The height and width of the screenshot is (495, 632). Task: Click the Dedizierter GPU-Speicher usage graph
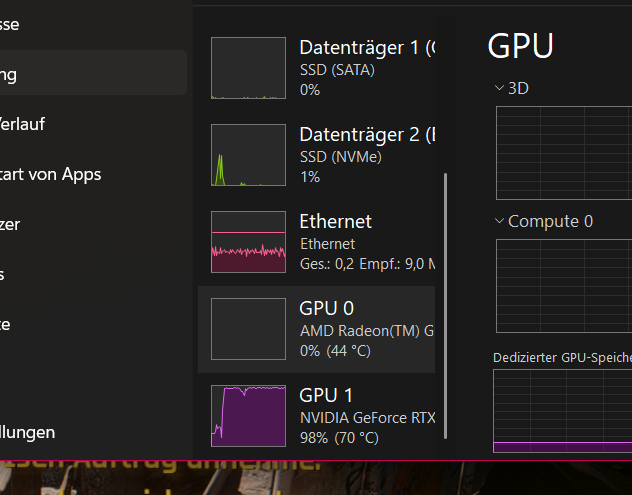[563, 411]
